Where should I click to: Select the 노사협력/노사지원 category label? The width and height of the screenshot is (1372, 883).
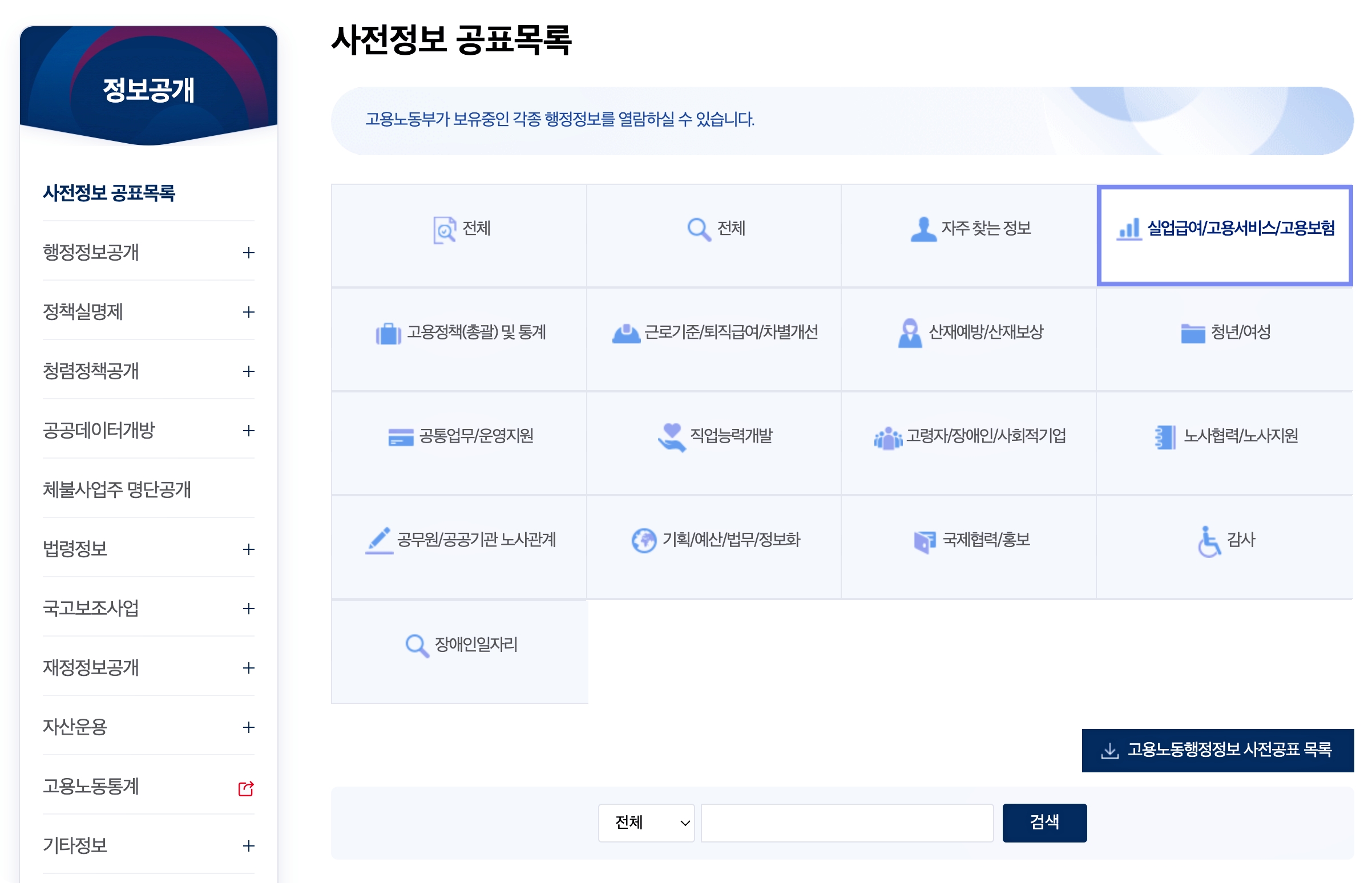click(x=1240, y=436)
